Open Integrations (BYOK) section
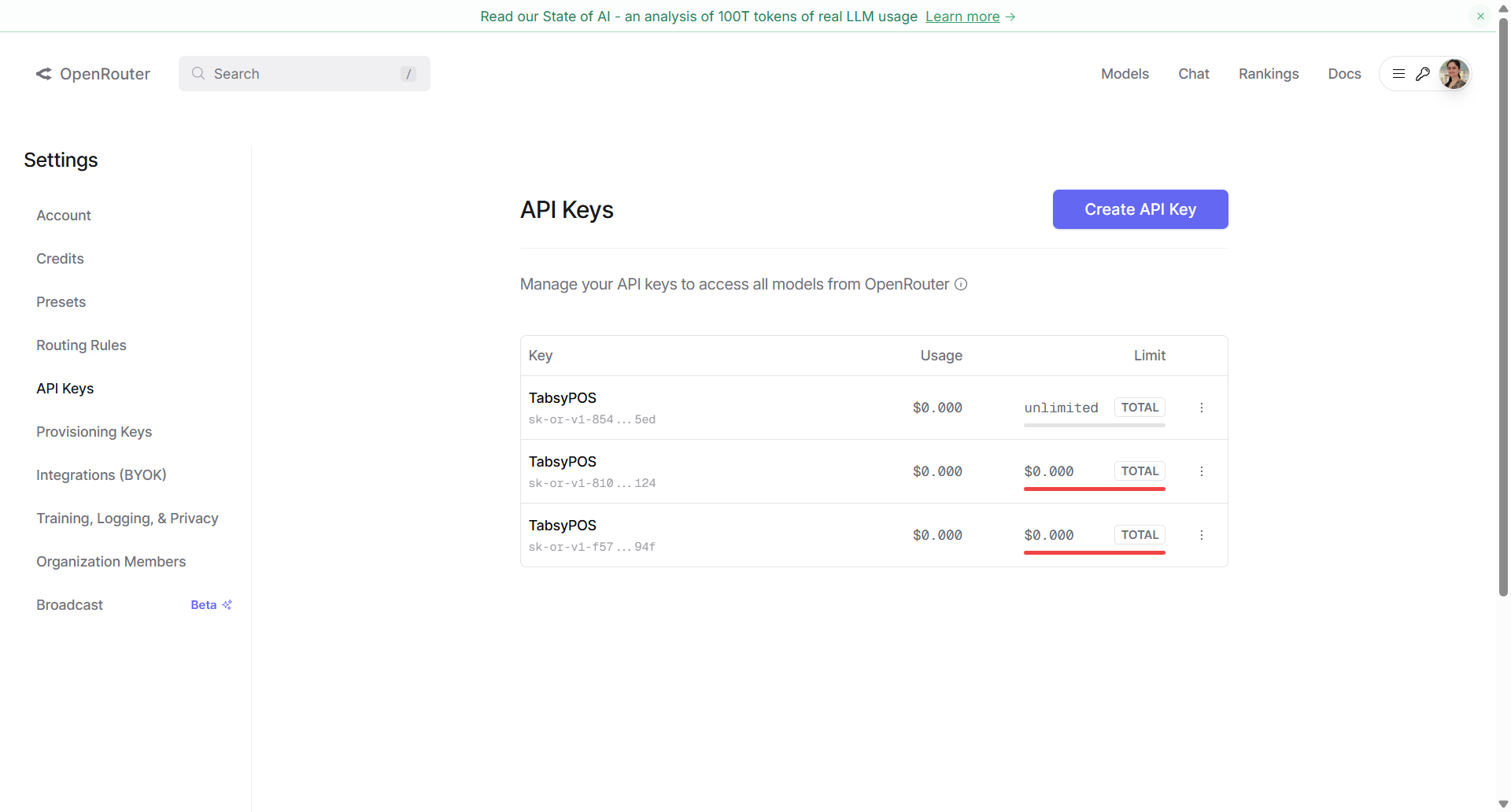 tap(102, 475)
